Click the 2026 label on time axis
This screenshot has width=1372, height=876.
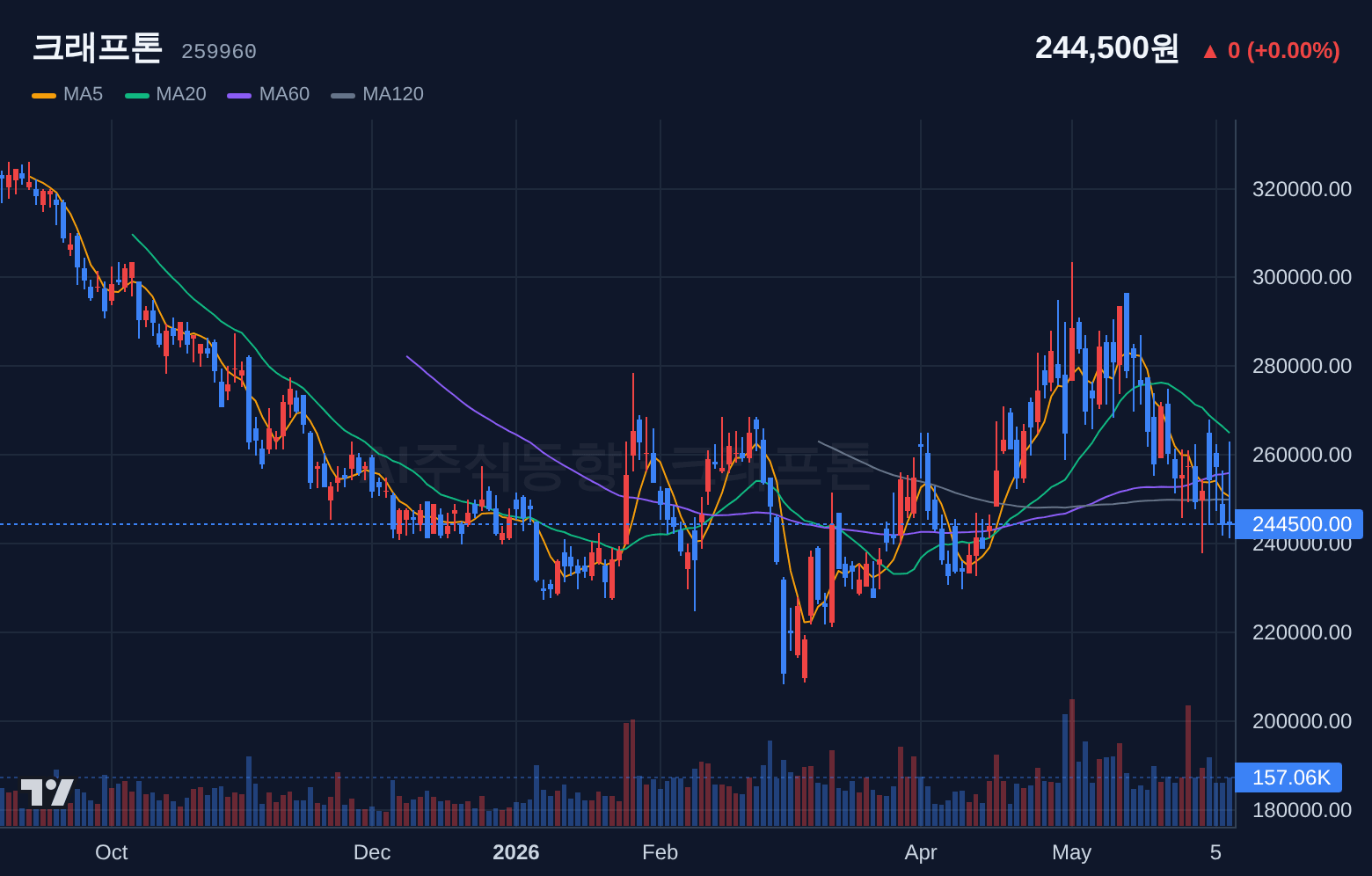tap(516, 852)
